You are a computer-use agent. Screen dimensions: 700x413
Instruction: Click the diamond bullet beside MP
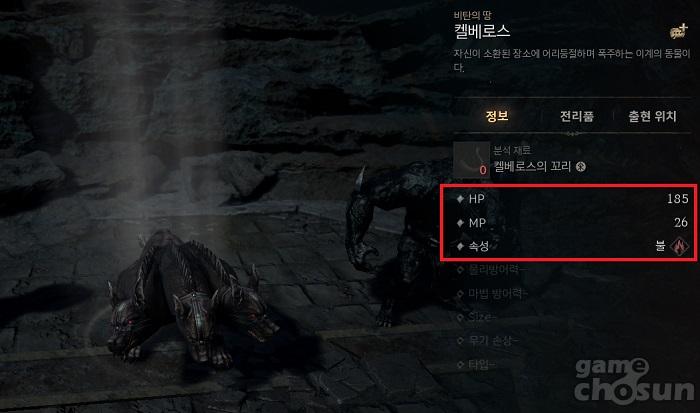460,222
